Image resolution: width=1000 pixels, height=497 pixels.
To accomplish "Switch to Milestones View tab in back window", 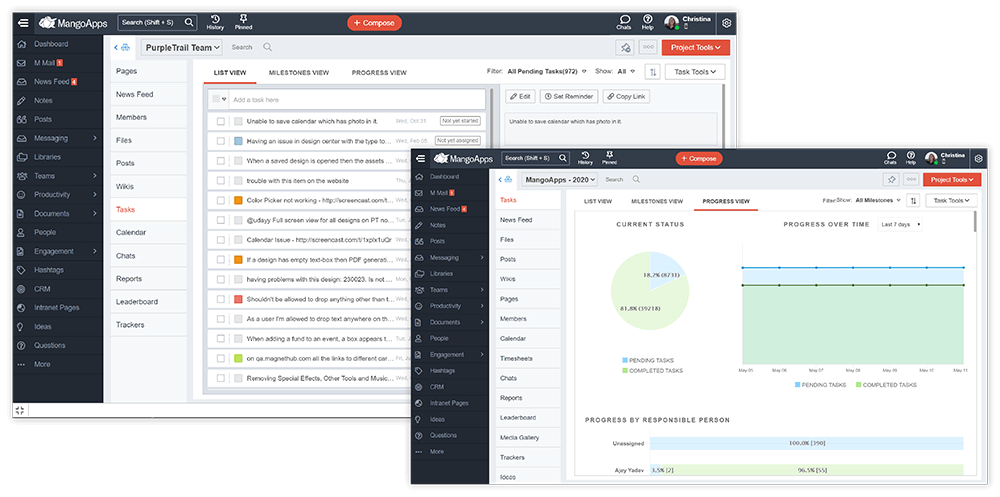I will click(x=299, y=73).
